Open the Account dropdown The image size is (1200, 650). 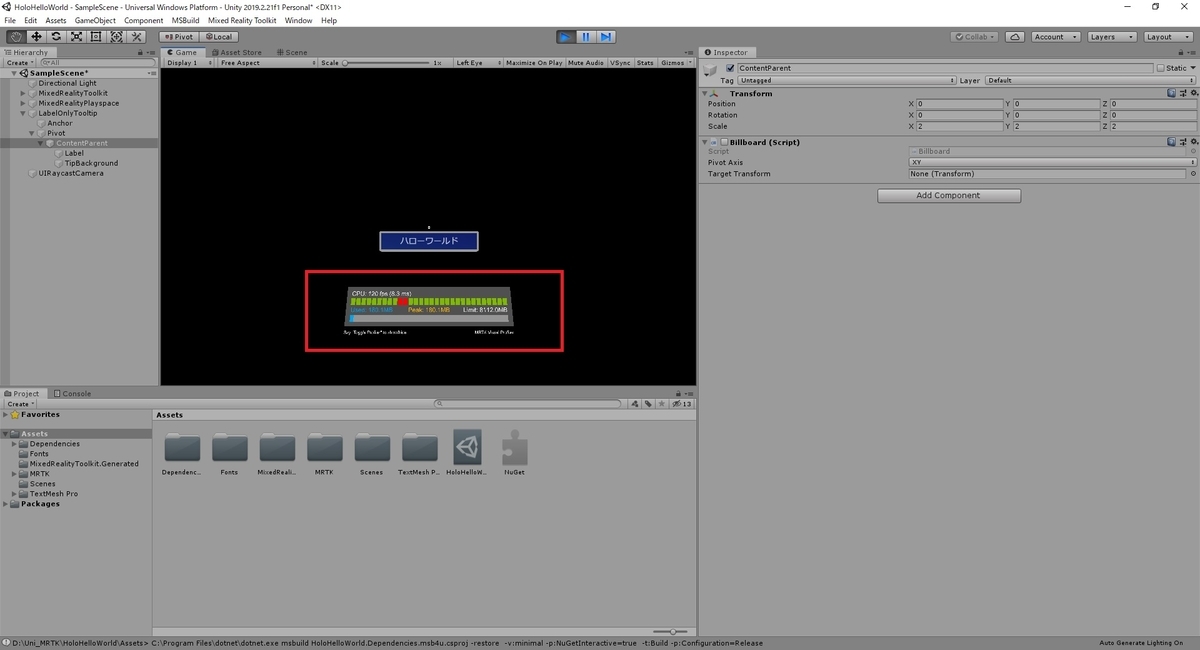1055,37
